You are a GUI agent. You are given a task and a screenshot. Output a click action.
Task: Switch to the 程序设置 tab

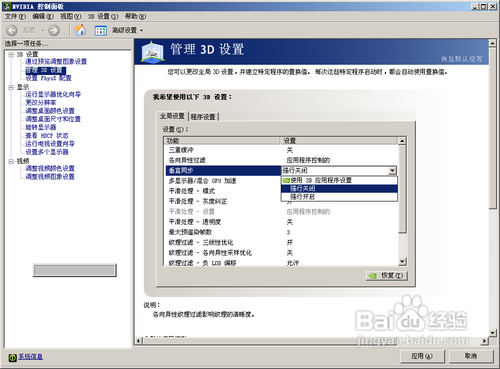[203, 117]
